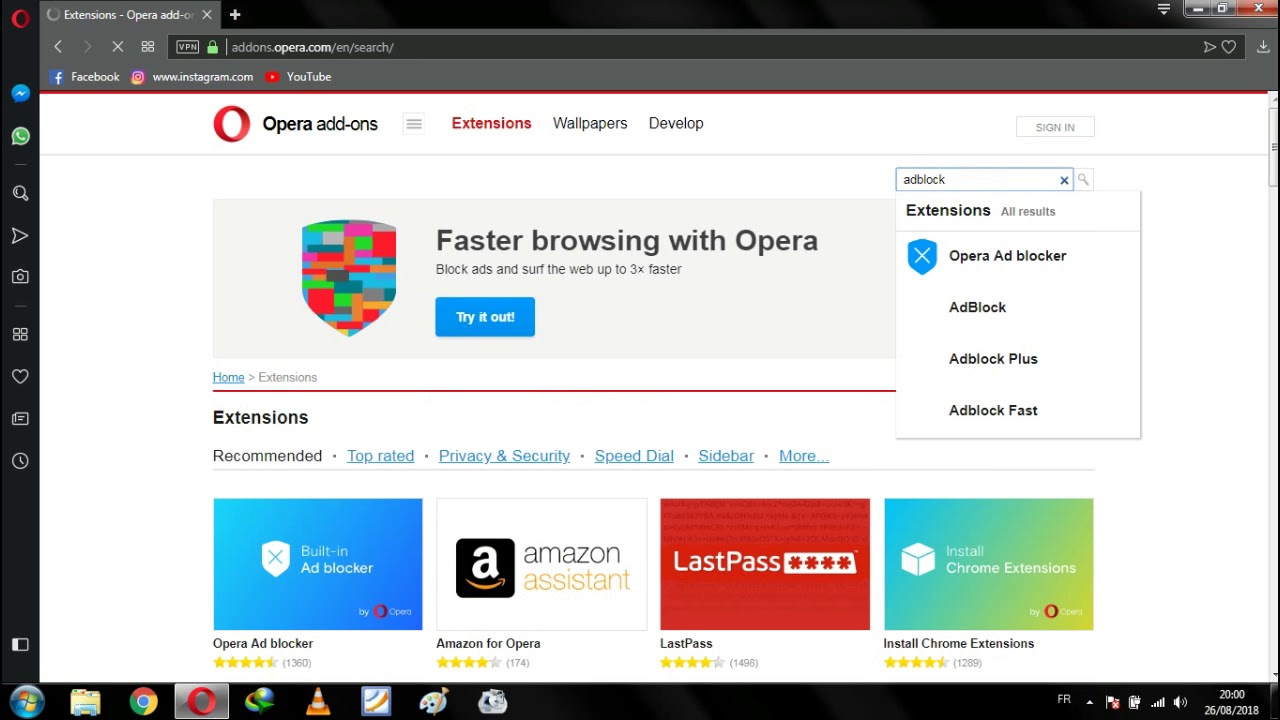Open Speed Dial start page from toolbar
This screenshot has width=1280, height=720.
coord(148,47)
